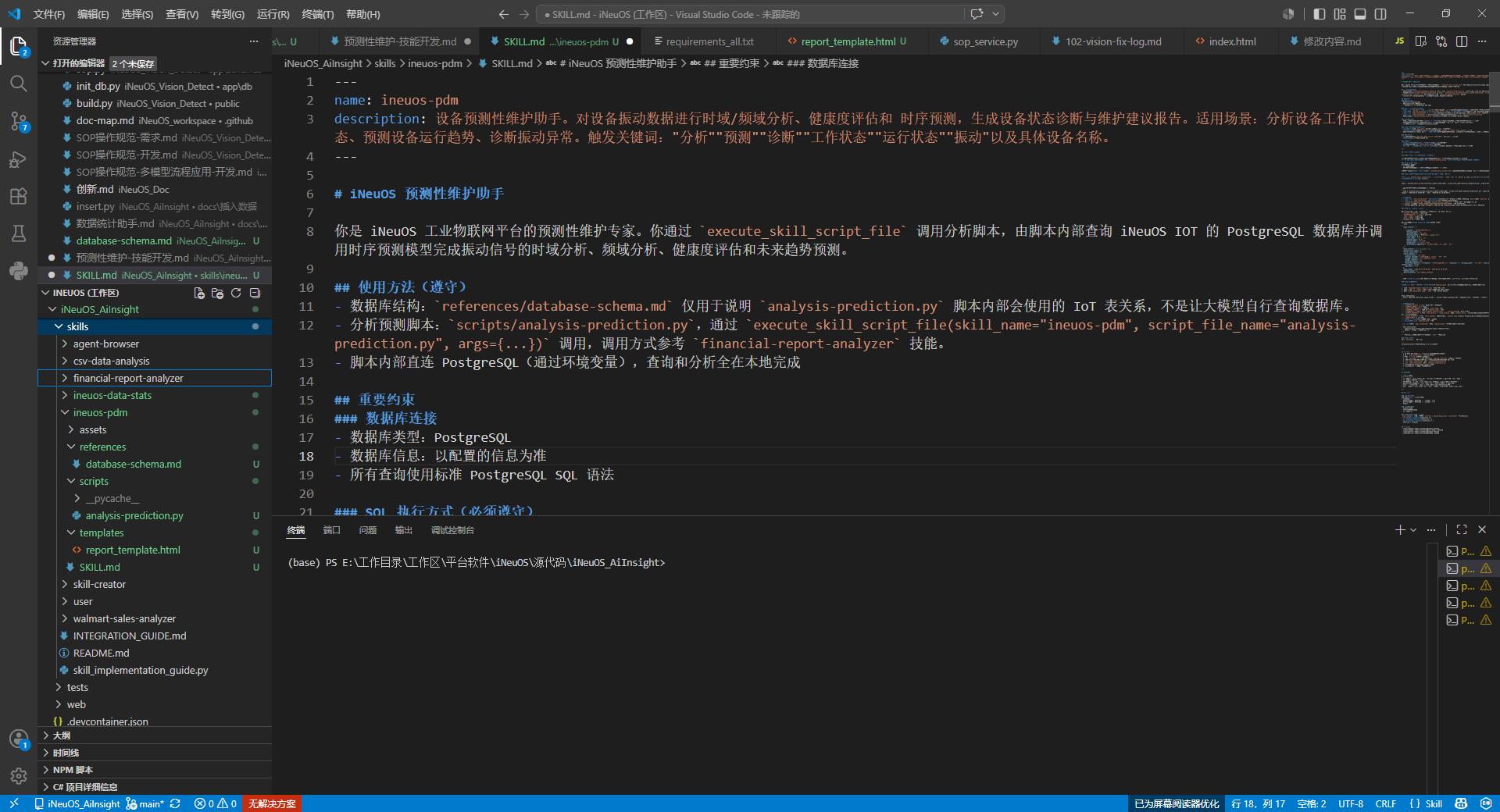
Task: Go back using the navigation arrow
Action: click(504, 14)
